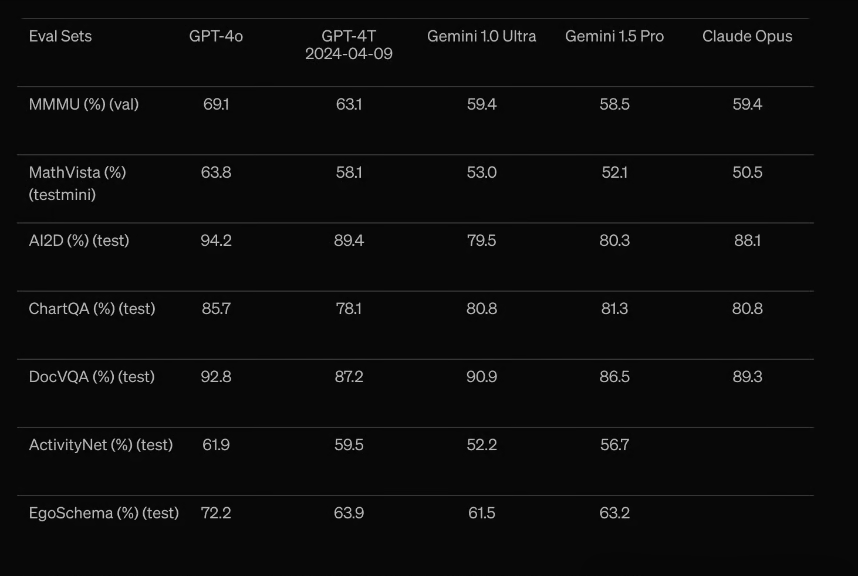Click the ActivityNet (%) (test) row label
858x576 pixels.
click(101, 444)
